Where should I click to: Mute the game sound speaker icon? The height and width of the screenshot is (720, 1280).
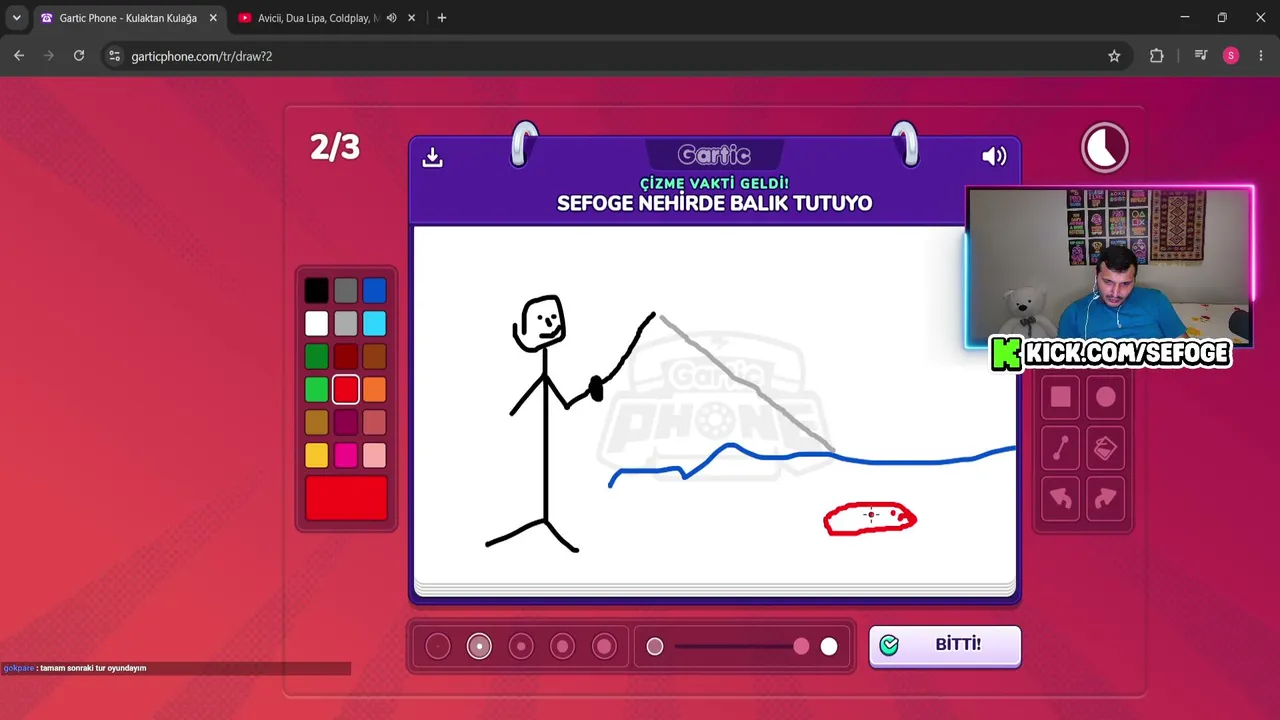(994, 156)
